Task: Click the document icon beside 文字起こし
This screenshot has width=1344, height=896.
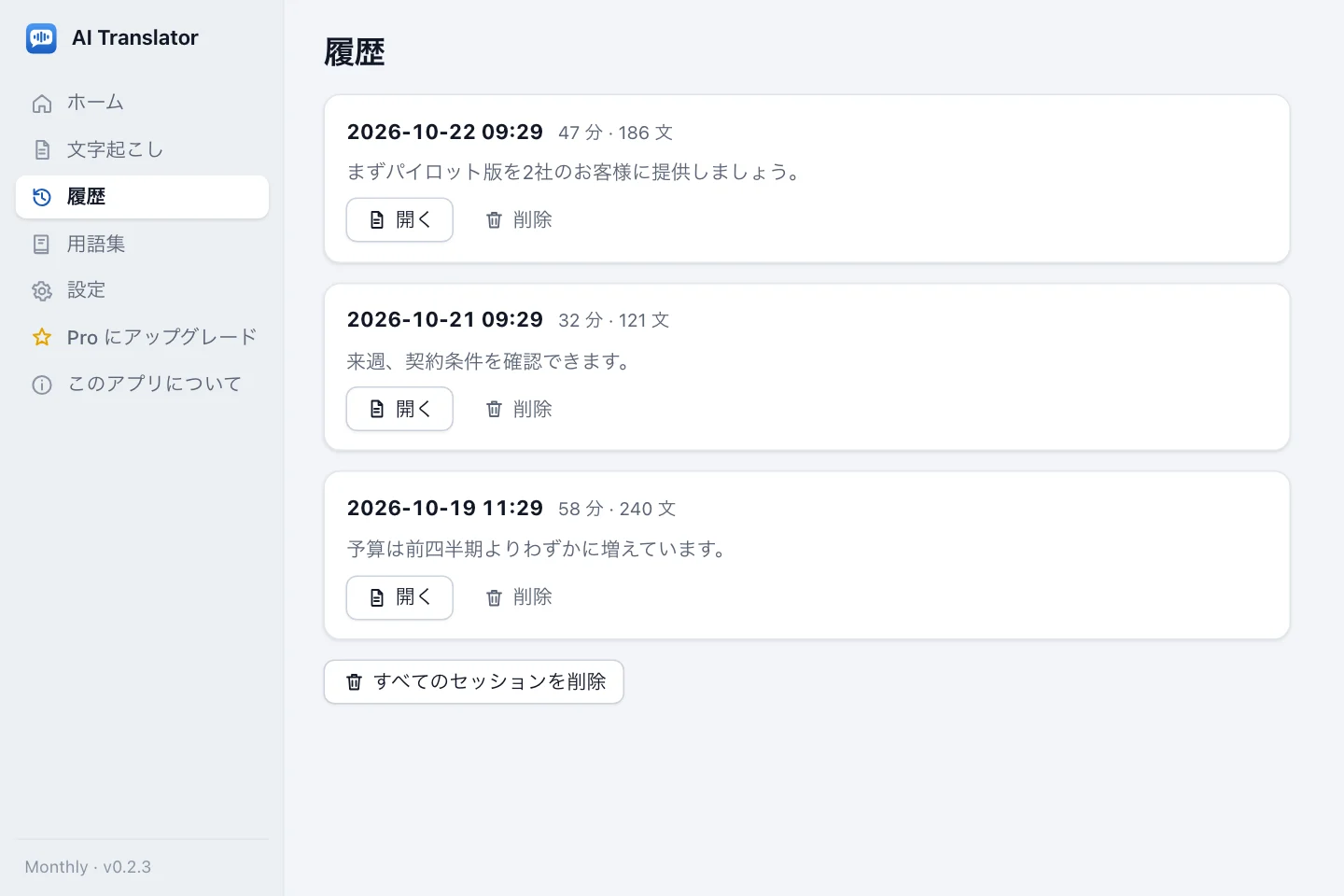Action: pos(42,149)
